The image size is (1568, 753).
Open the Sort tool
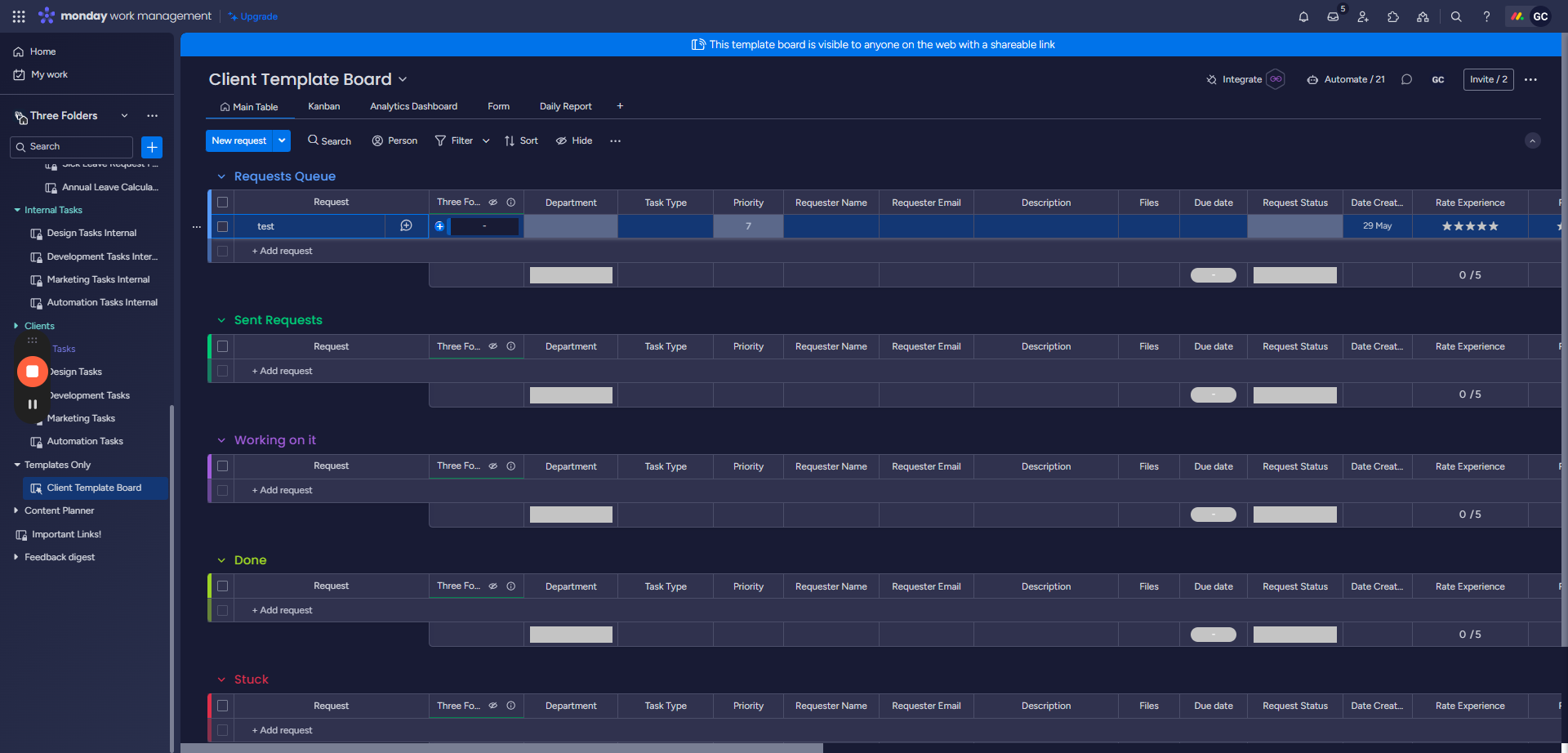tap(521, 141)
